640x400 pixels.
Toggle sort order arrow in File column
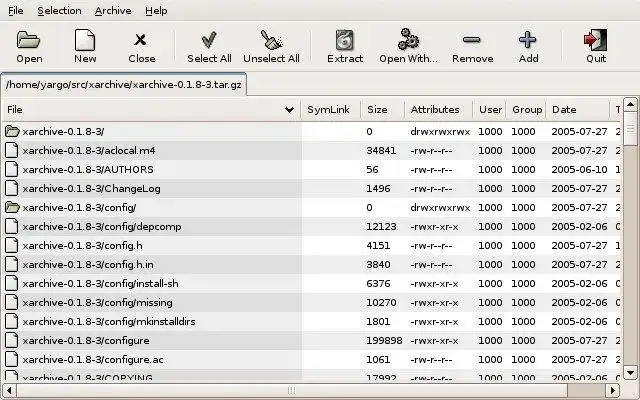pyautogui.click(x=289, y=109)
